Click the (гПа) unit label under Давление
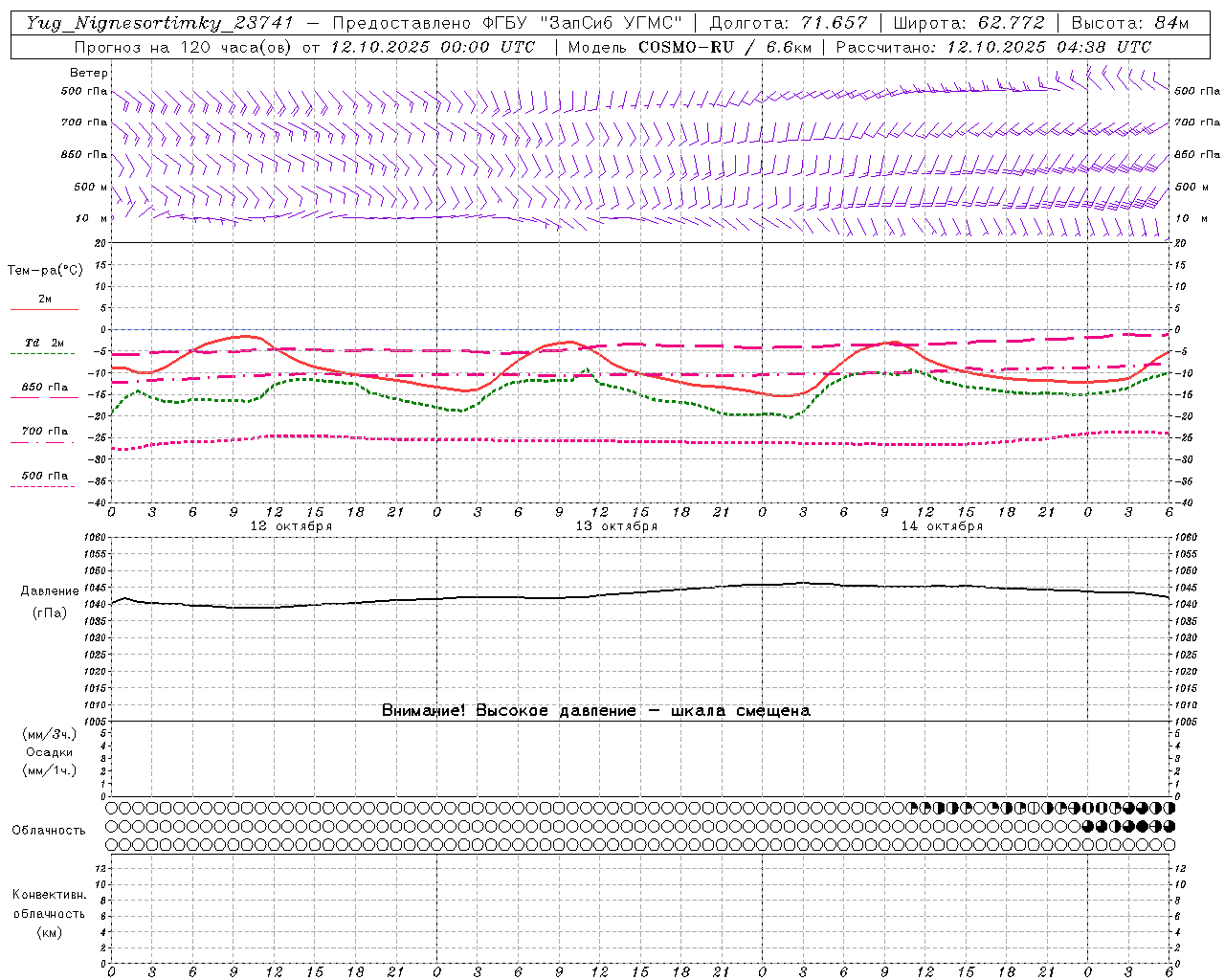Image resolution: width=1225 pixels, height=980 pixels. pyautogui.click(x=50, y=612)
